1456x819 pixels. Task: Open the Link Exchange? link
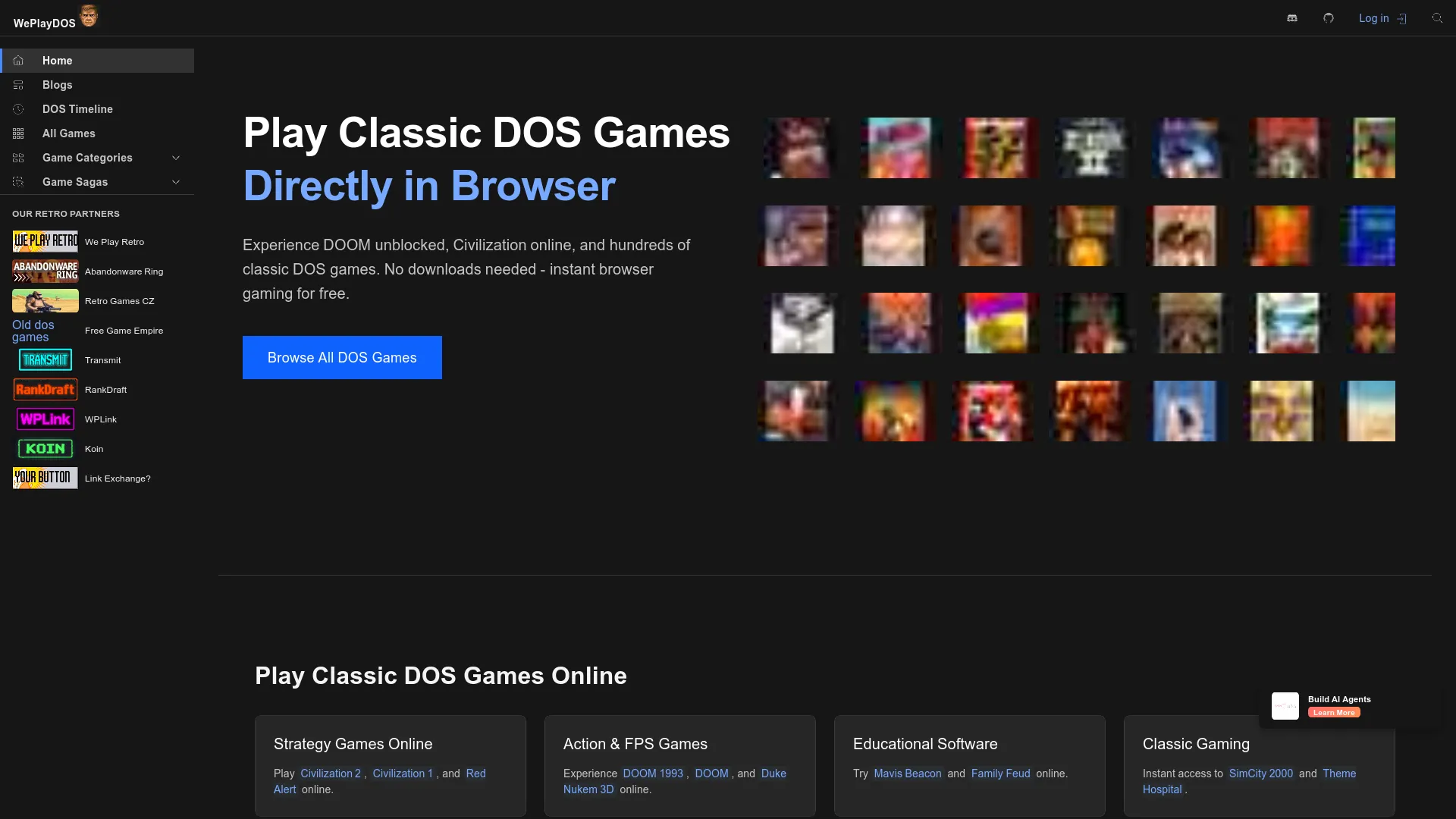coord(118,479)
